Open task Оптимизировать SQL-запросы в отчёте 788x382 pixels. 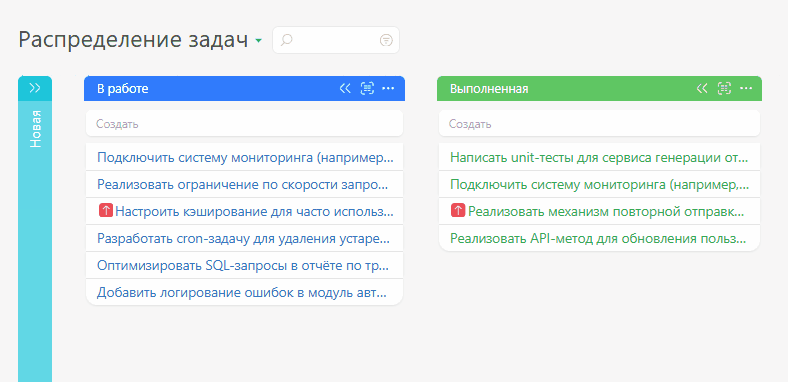point(244,265)
